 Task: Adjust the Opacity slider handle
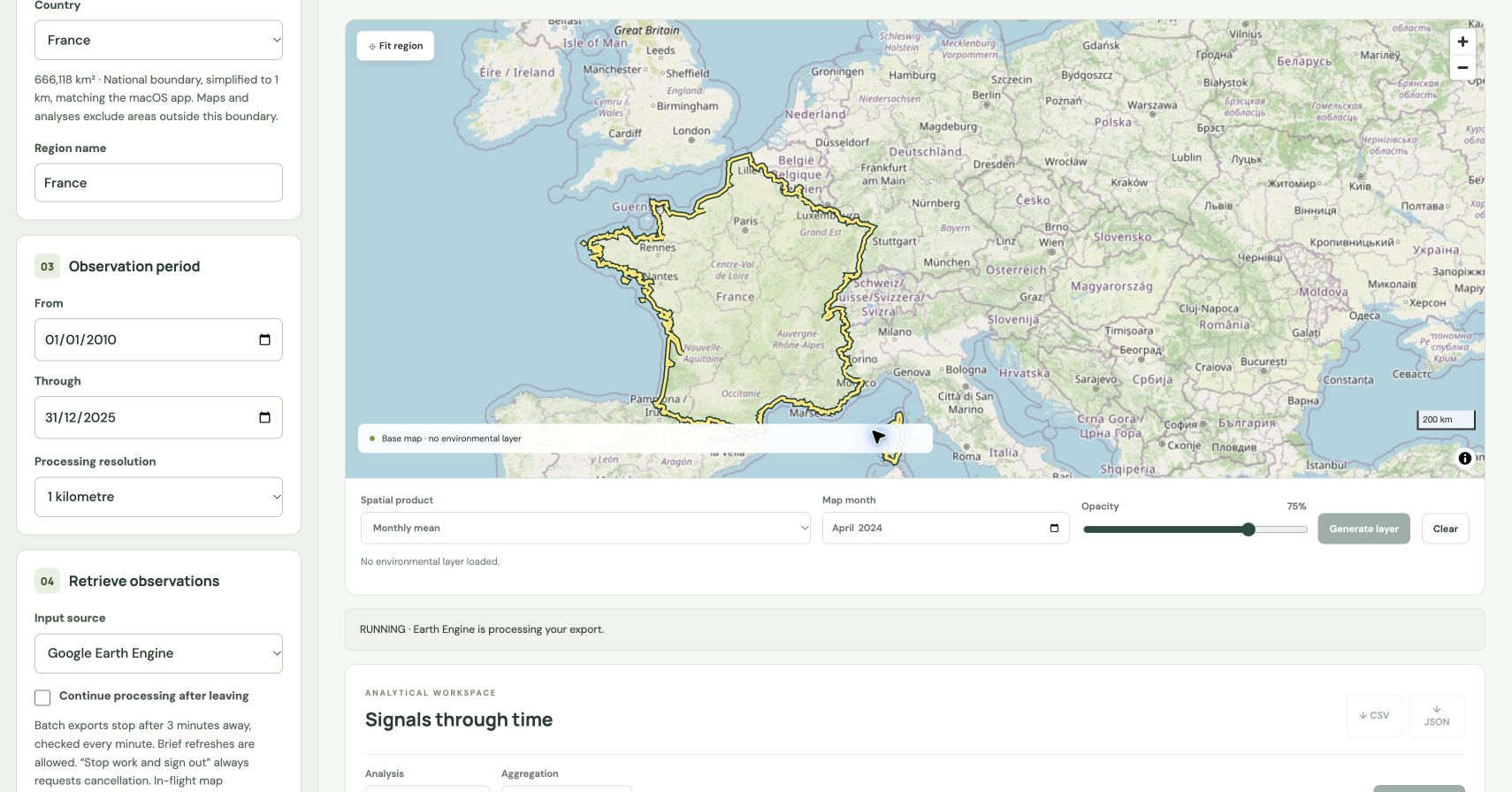point(1249,529)
